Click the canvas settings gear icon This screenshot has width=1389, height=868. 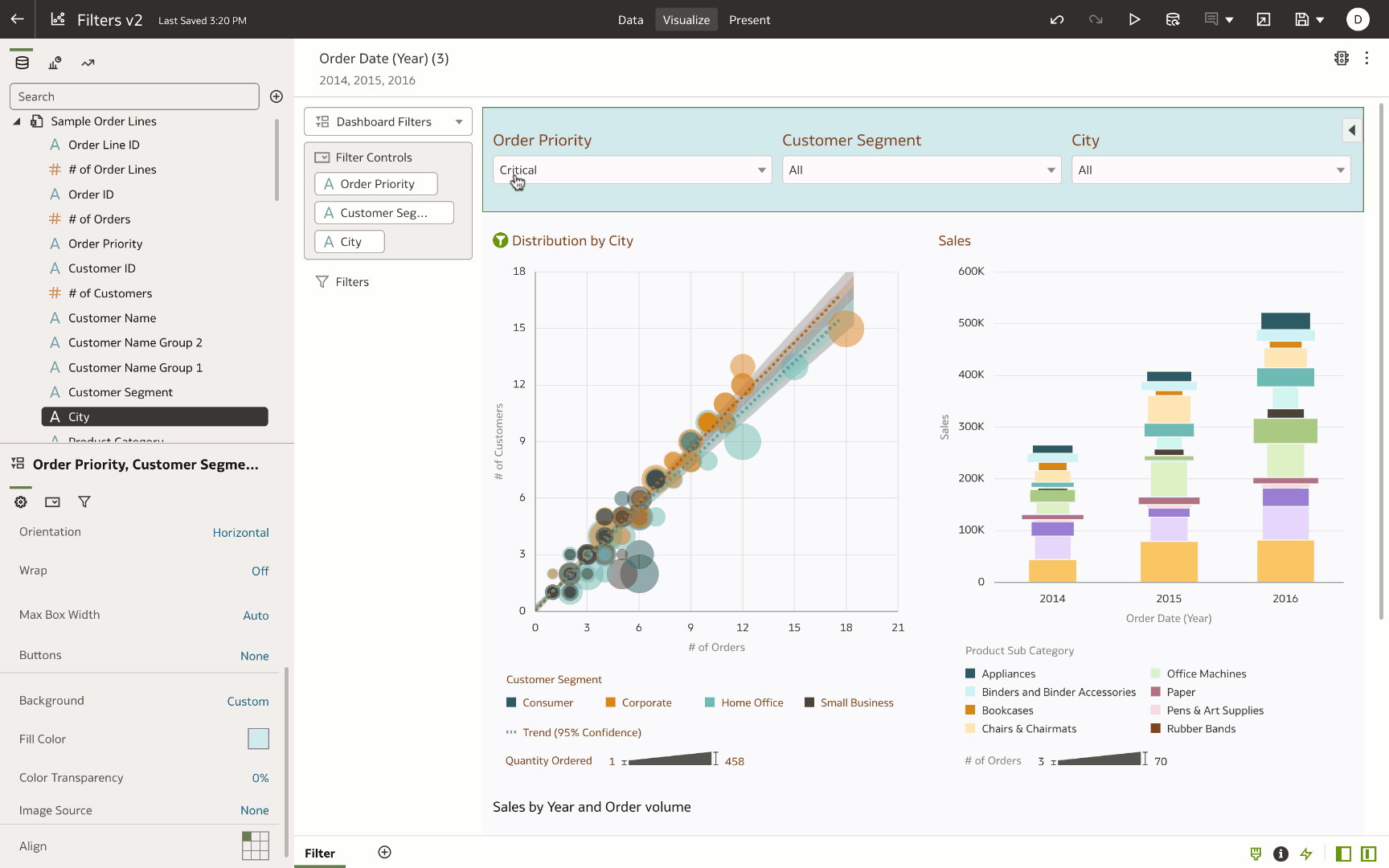(1342, 58)
